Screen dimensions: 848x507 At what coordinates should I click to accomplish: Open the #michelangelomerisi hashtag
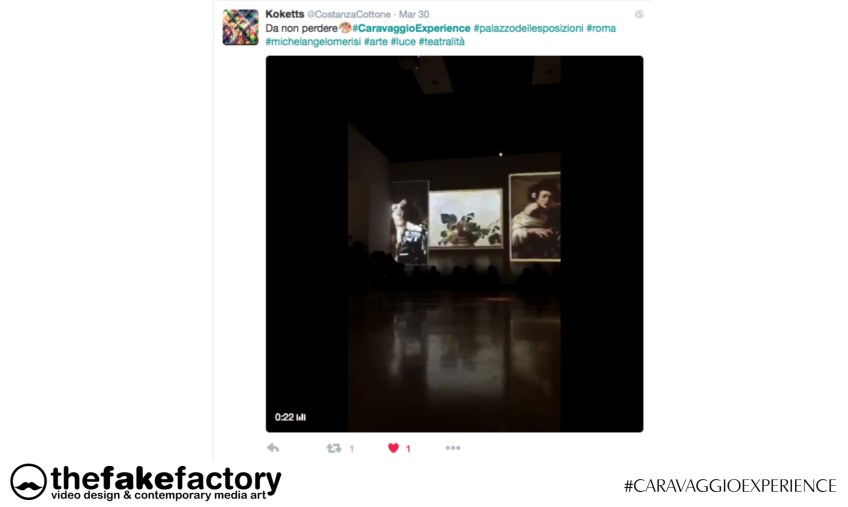tap(313, 42)
